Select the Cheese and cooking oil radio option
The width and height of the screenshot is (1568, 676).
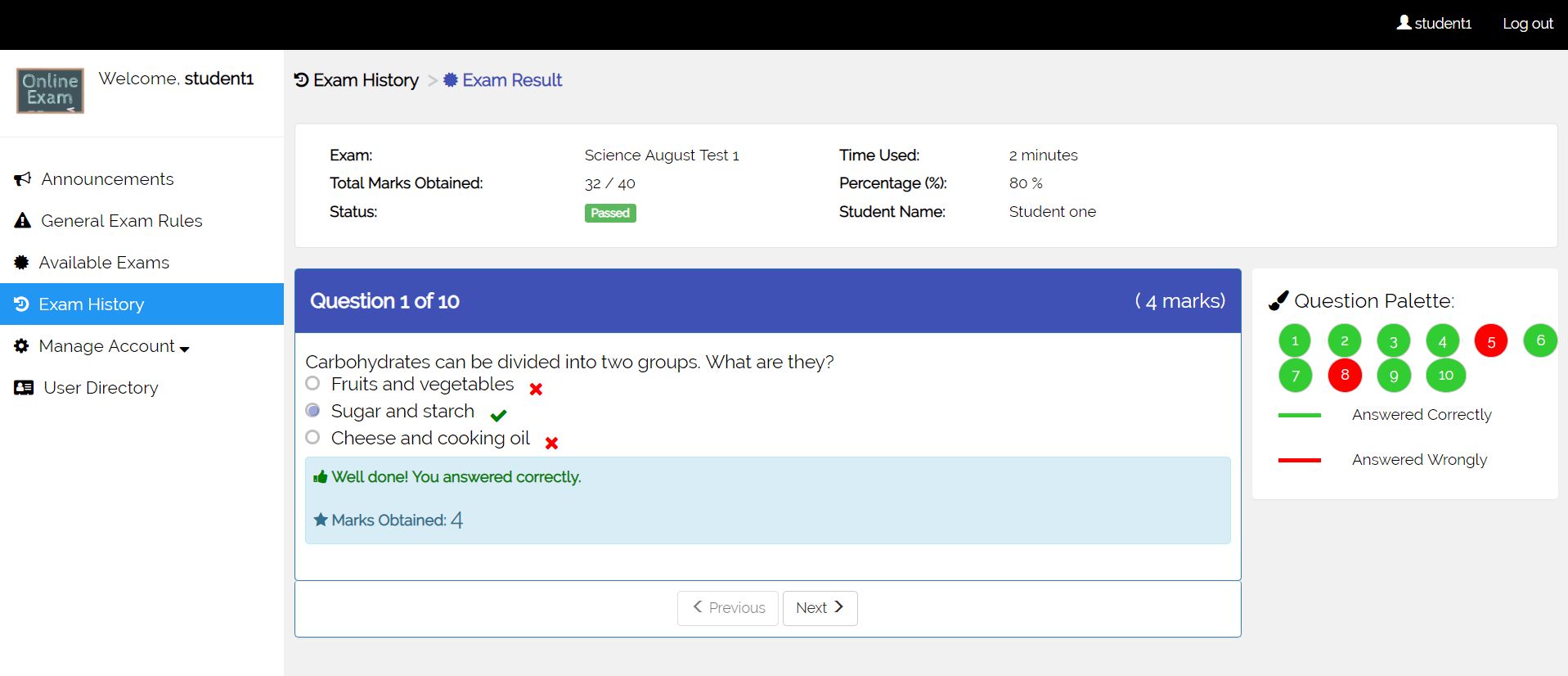(312, 437)
